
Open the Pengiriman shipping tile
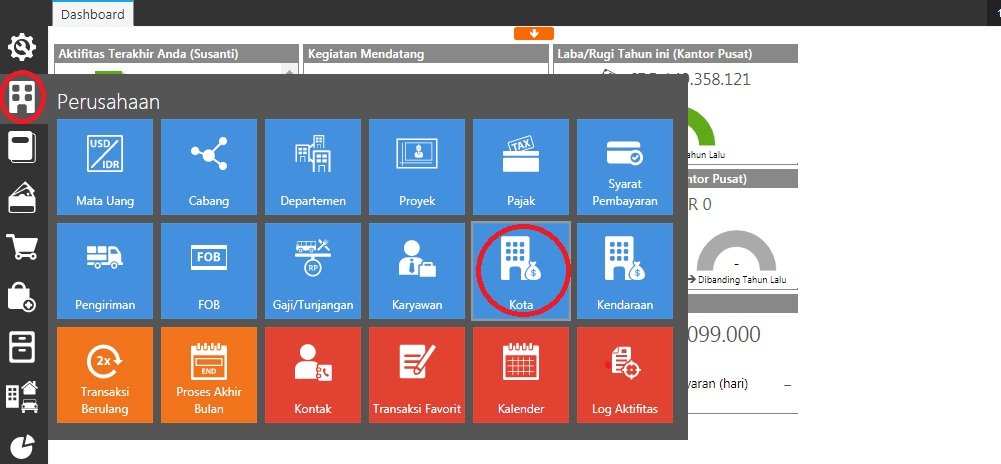pyautogui.click(x=105, y=271)
